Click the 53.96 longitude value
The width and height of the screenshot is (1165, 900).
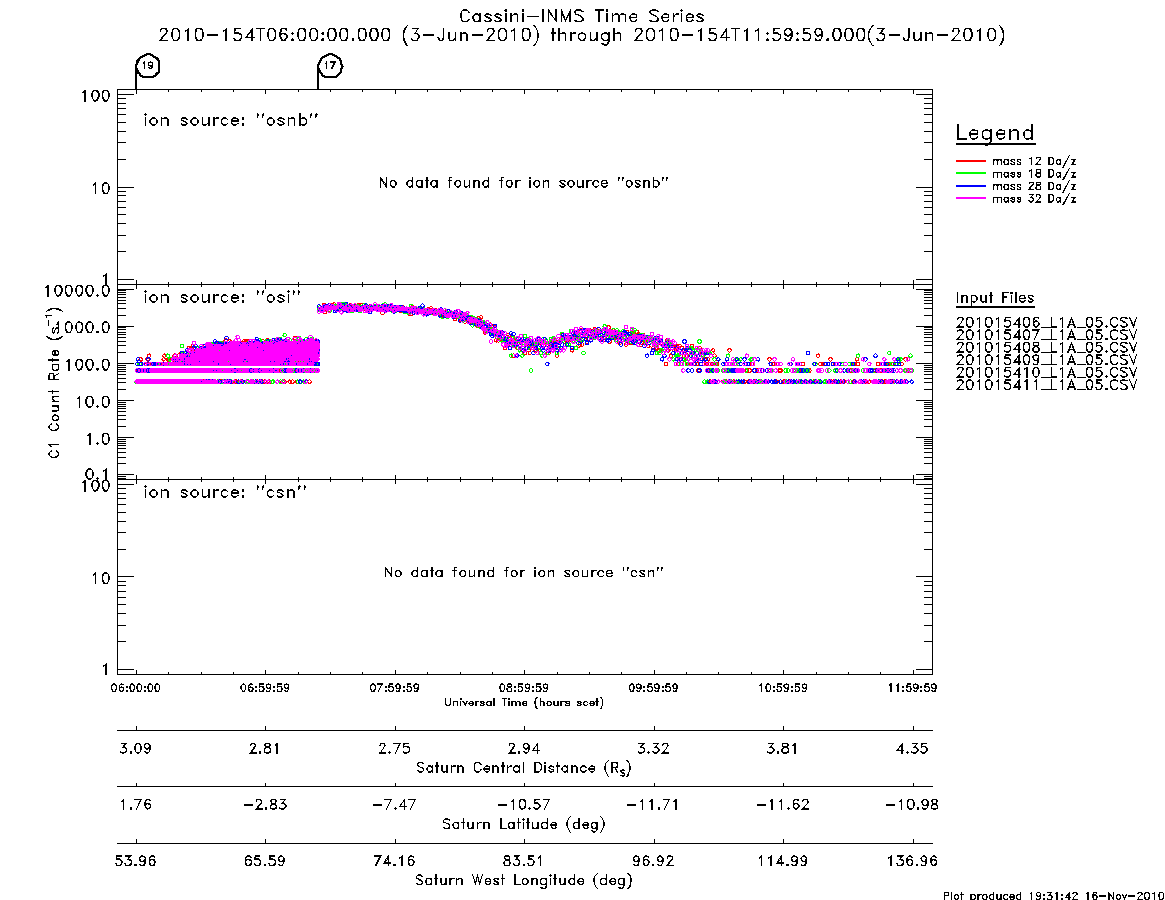[135, 861]
